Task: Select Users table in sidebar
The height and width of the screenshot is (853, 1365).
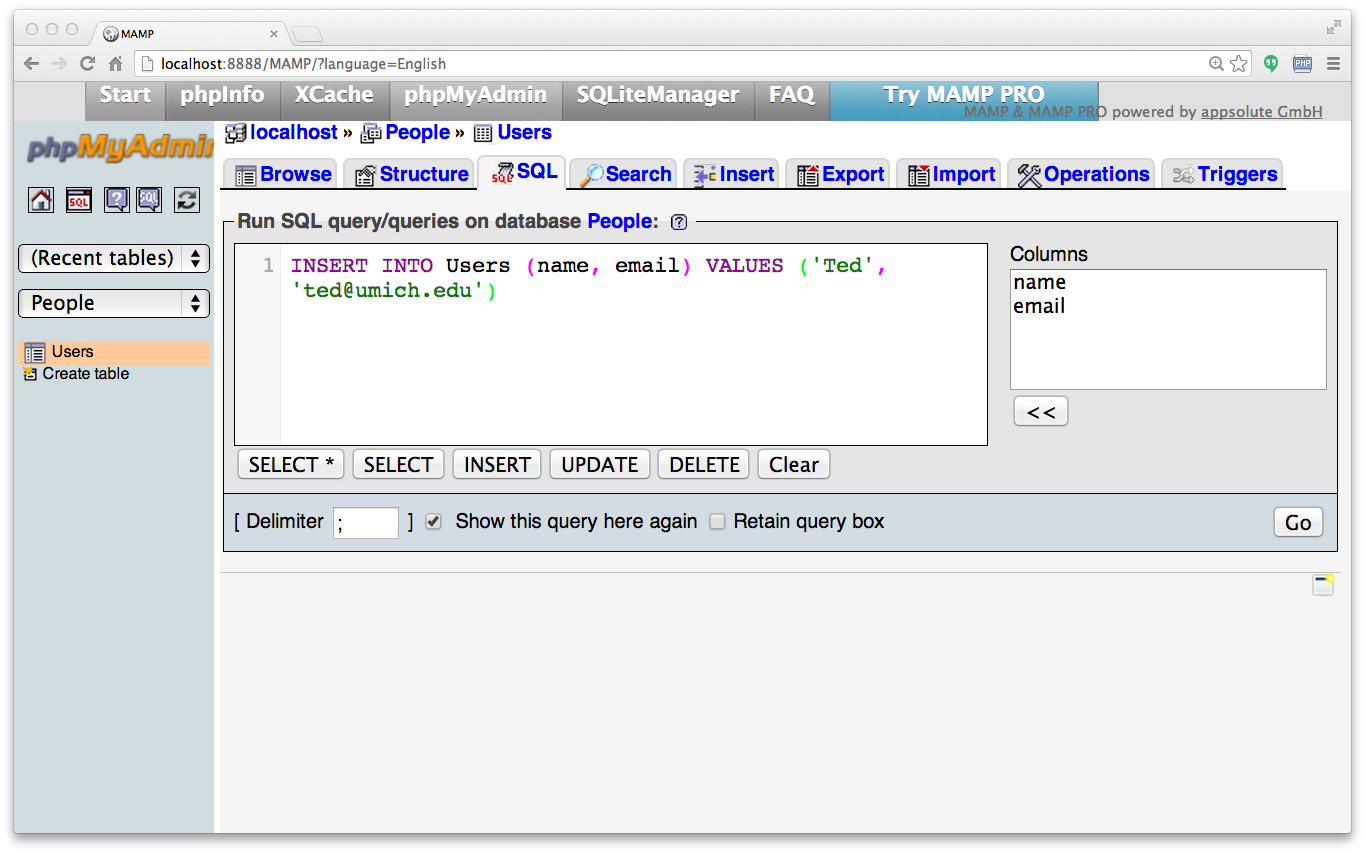Action: pyautogui.click(x=73, y=352)
